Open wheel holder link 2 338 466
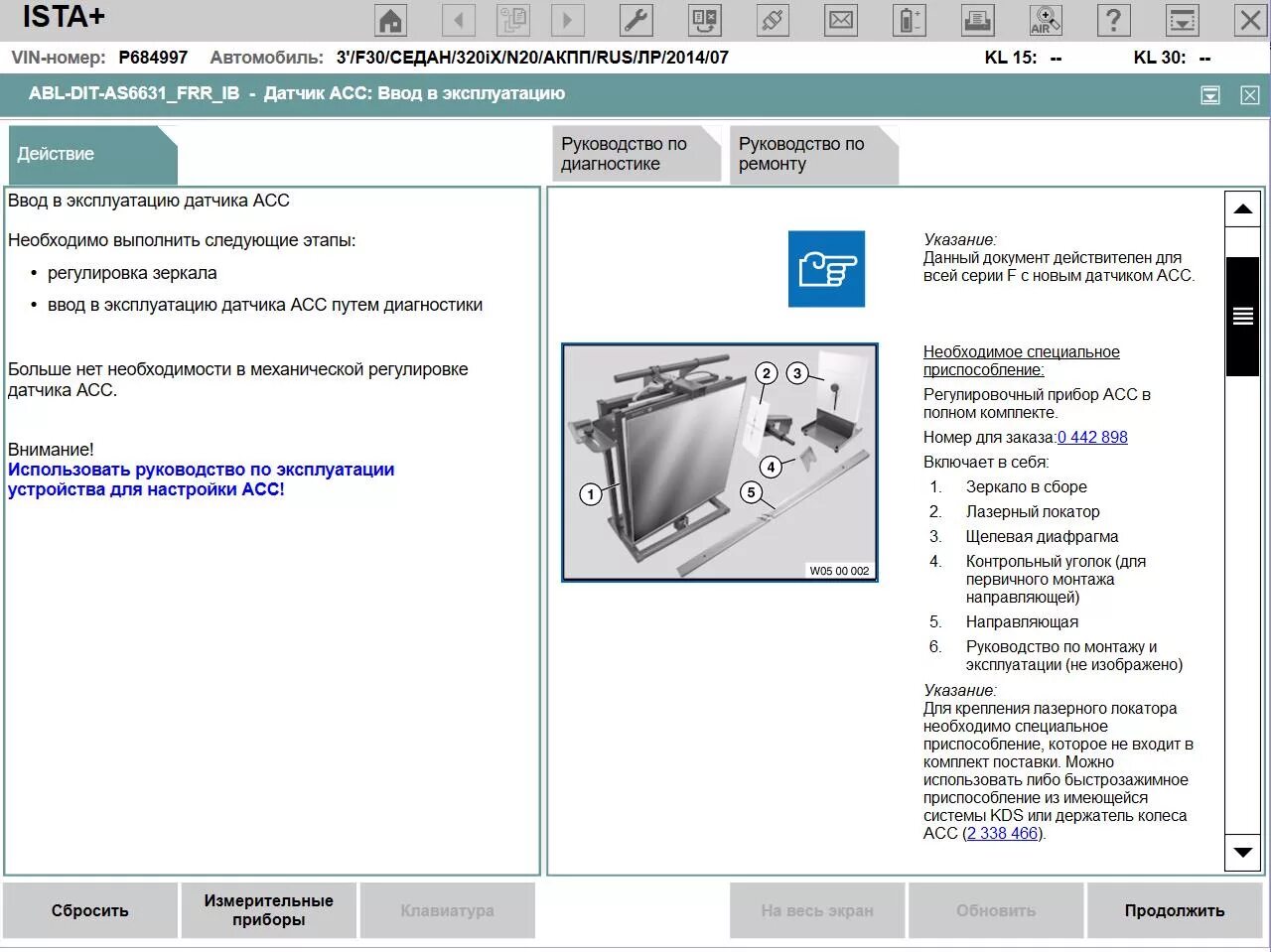This screenshot has height=952, width=1271. pos(1002,833)
